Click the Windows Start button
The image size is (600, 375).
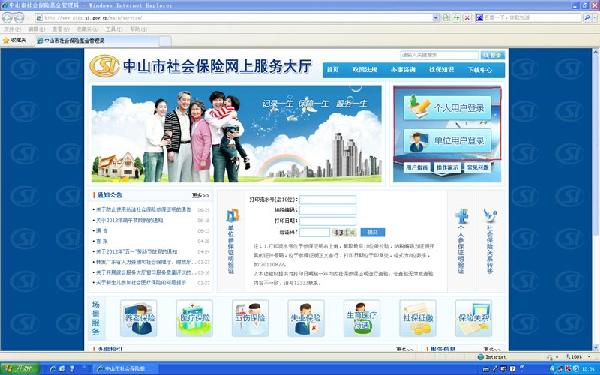tap(20, 368)
